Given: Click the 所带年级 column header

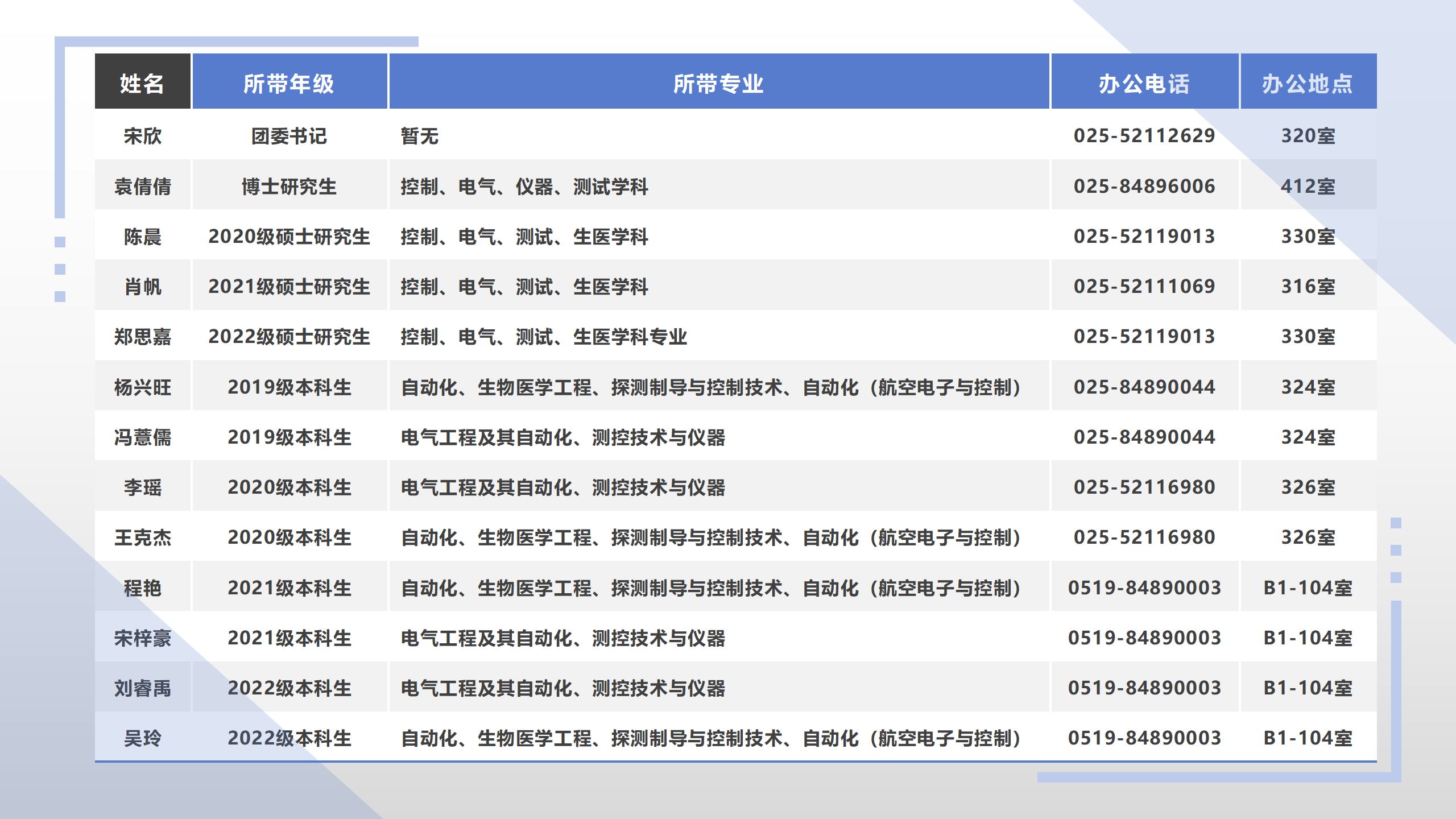Looking at the screenshot, I should coord(289,81).
